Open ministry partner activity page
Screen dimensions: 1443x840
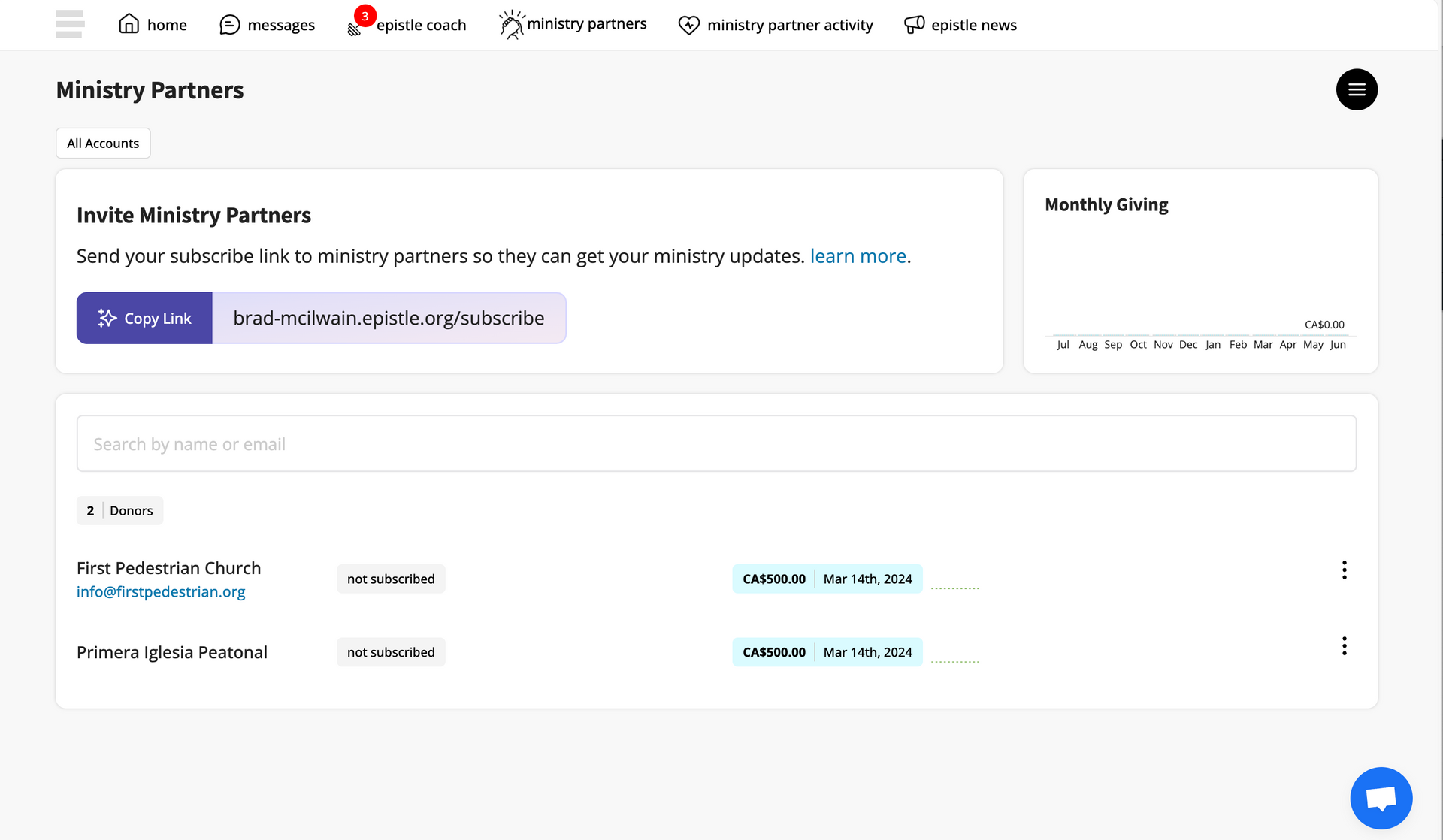click(776, 25)
